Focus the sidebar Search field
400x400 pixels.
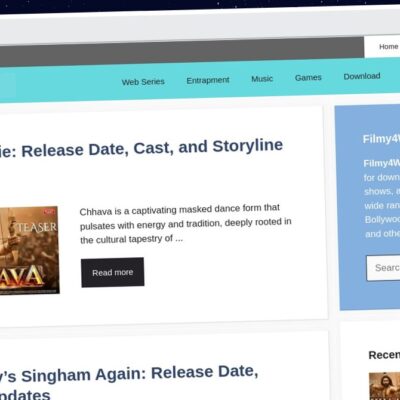click(x=383, y=268)
